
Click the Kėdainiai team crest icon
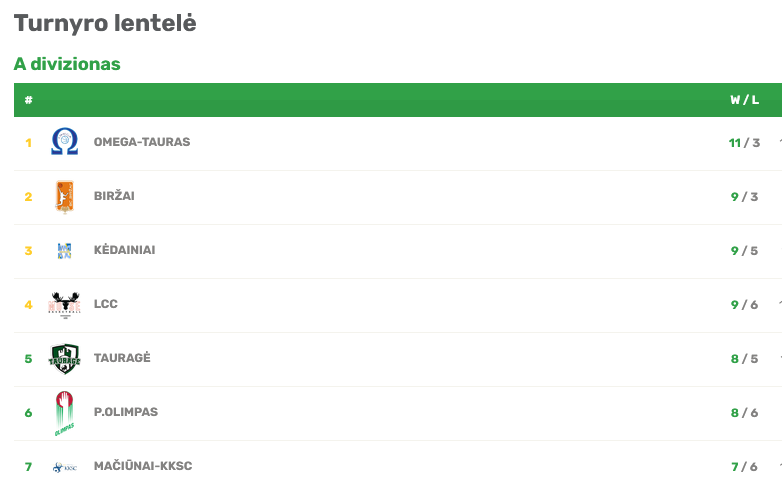64,251
